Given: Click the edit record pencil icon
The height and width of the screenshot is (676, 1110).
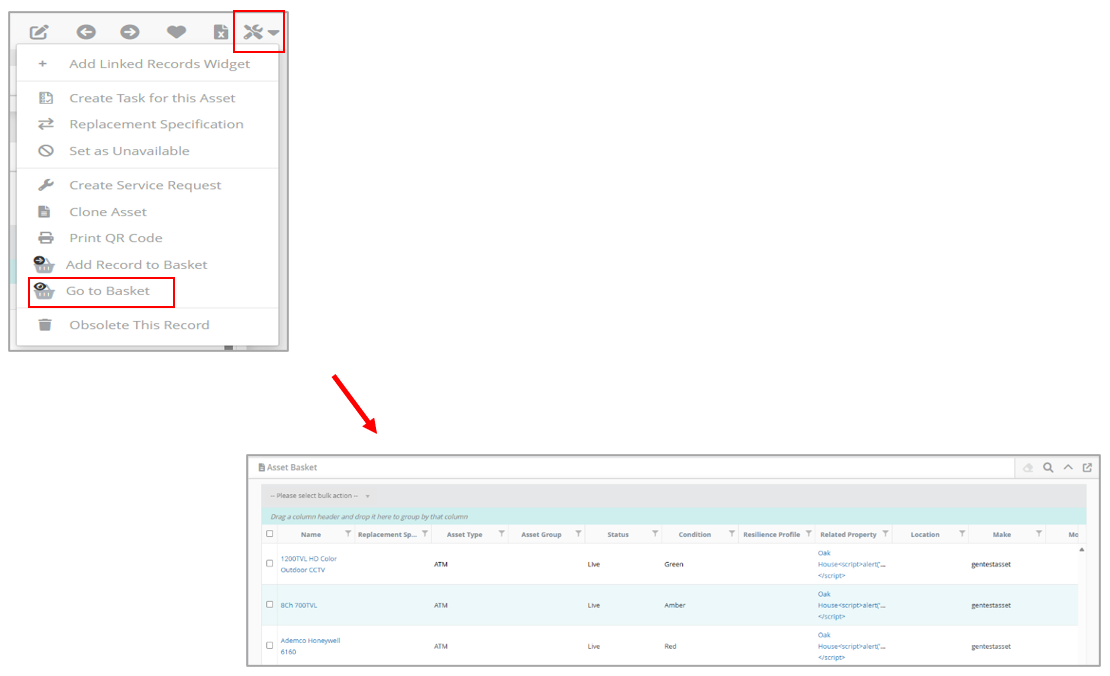Looking at the screenshot, I should (x=39, y=32).
